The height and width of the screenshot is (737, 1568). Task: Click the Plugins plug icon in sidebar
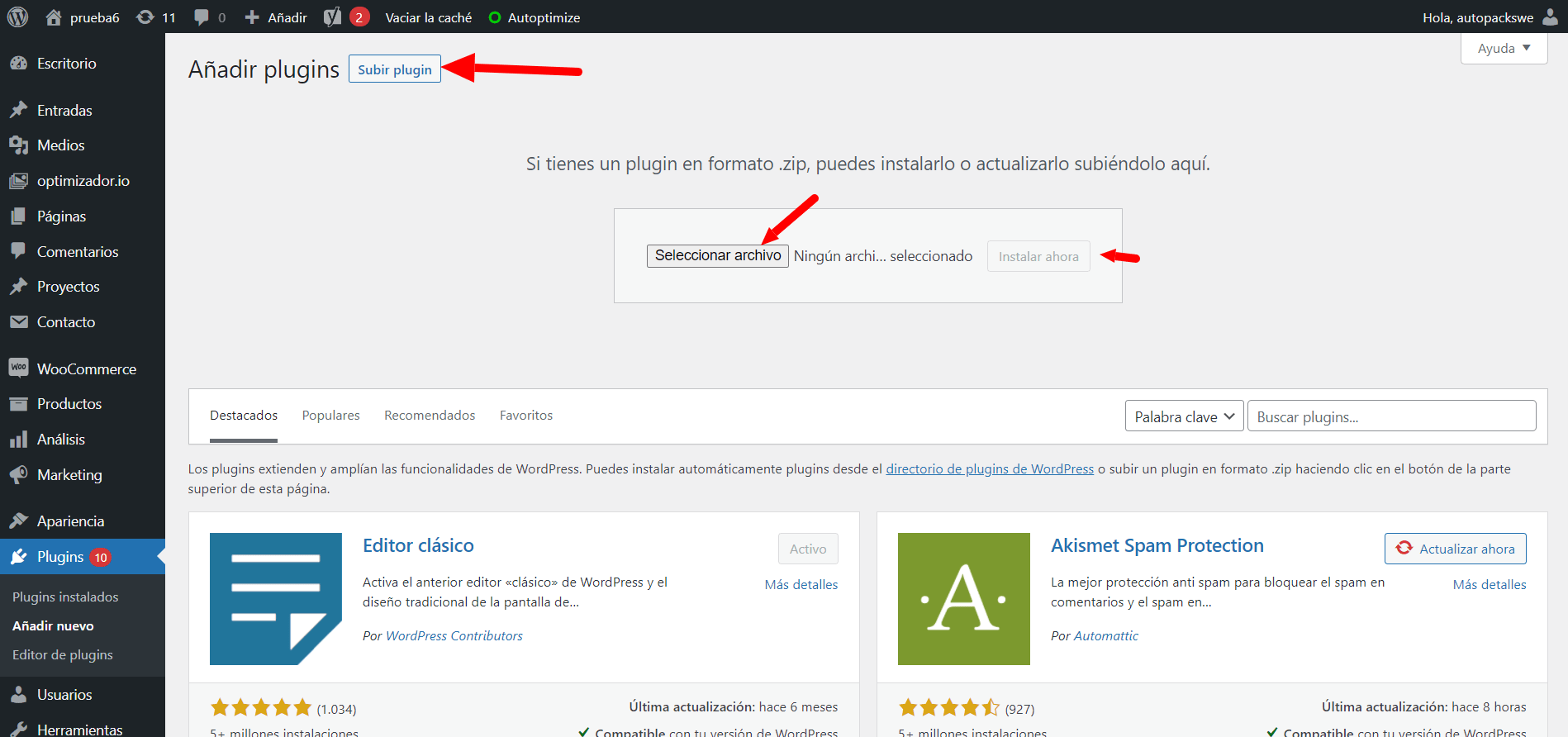click(18, 557)
